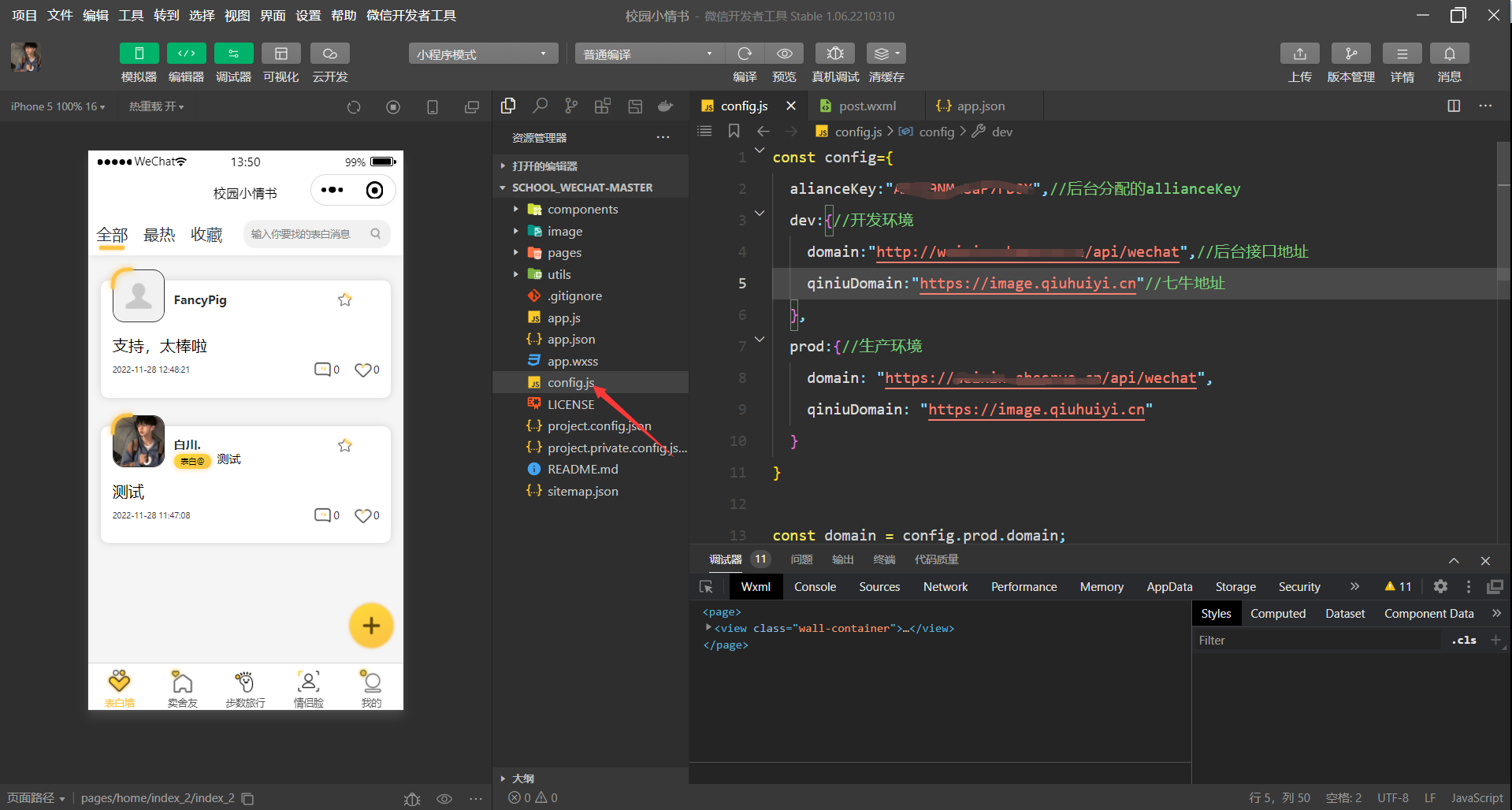Toggle the .cls class editor

click(1464, 641)
